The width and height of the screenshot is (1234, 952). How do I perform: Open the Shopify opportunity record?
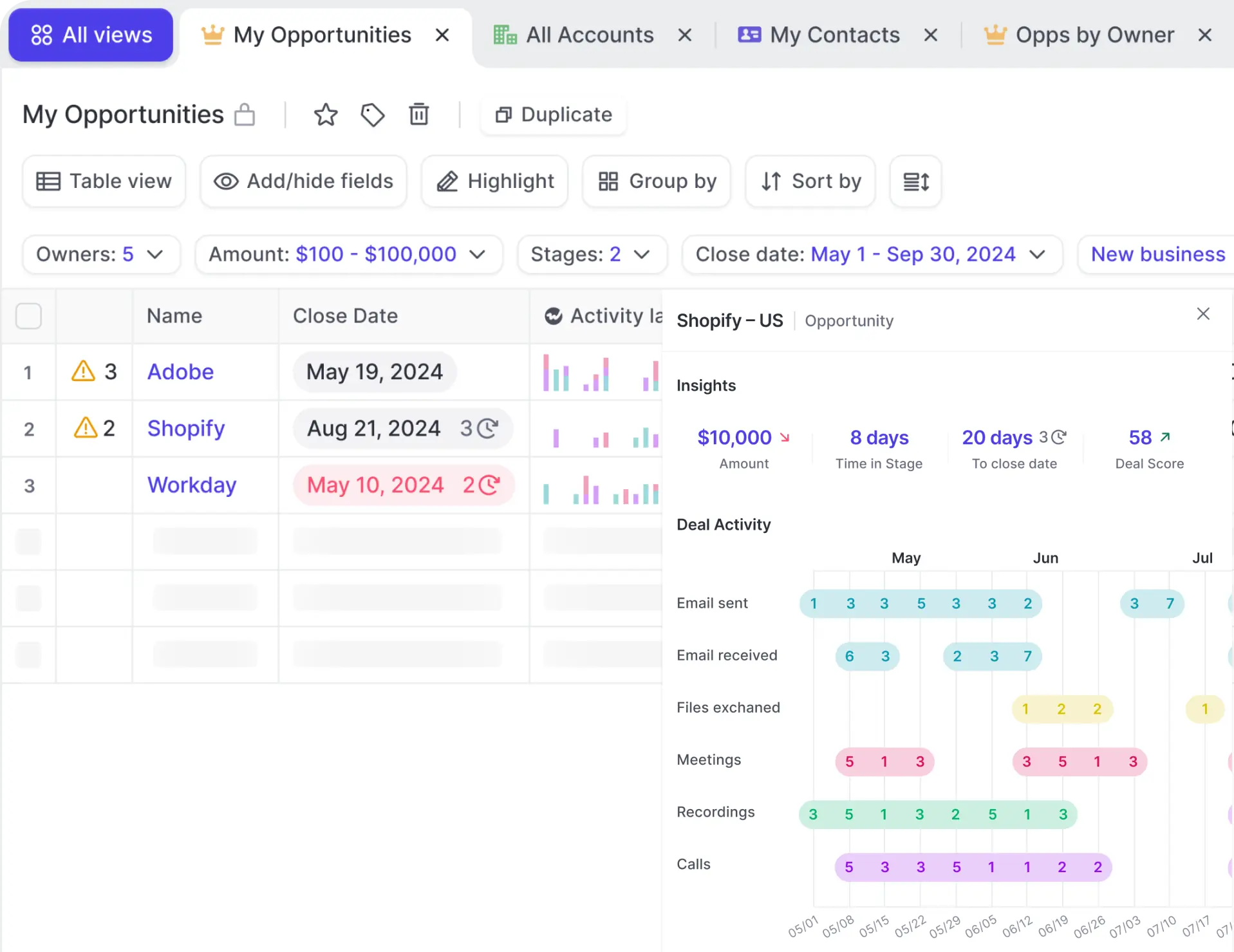coord(186,427)
